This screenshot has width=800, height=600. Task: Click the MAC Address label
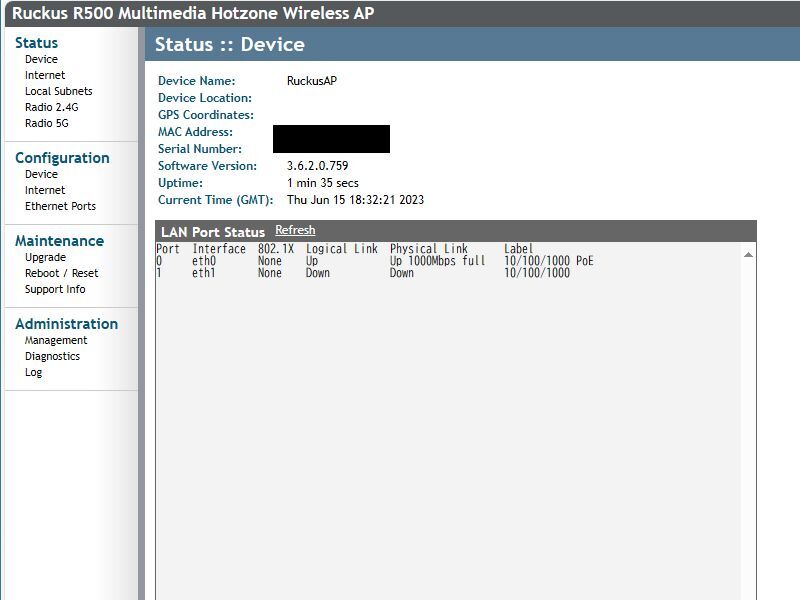[195, 132]
